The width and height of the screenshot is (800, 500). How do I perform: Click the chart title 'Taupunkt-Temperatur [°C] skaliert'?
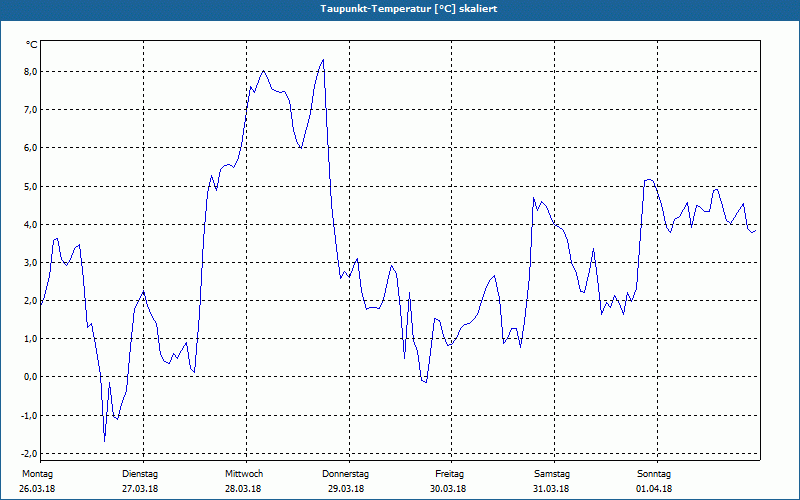coord(409,9)
